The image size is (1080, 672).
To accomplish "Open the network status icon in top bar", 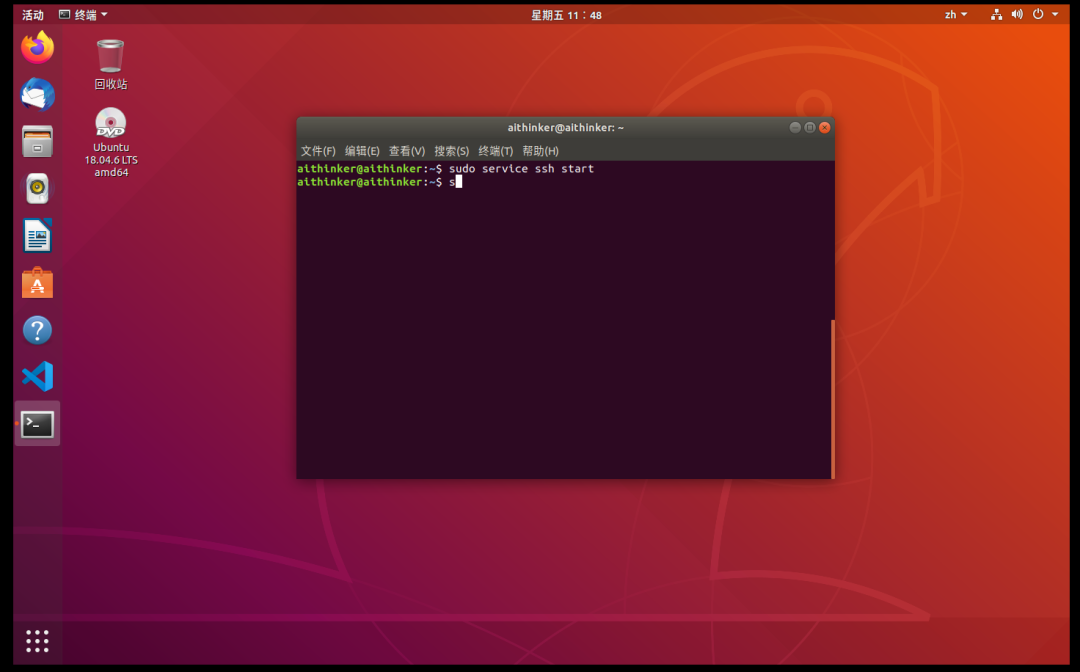I will 996,14.
